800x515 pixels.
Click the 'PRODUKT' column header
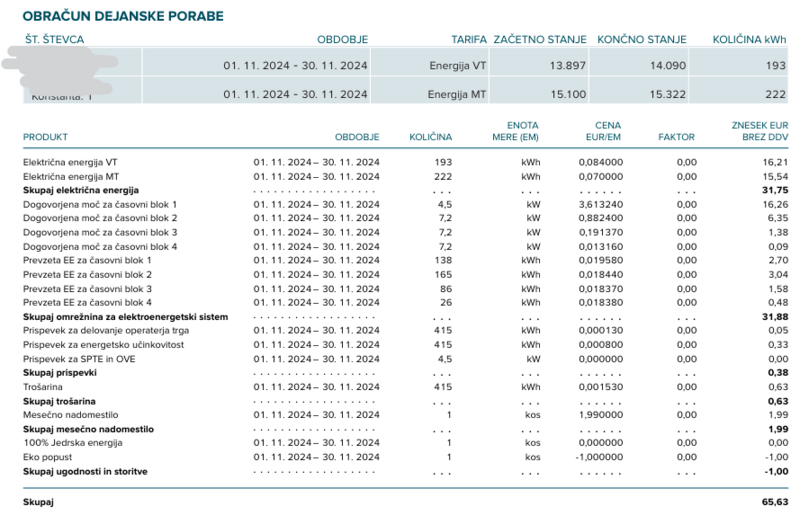(x=46, y=137)
